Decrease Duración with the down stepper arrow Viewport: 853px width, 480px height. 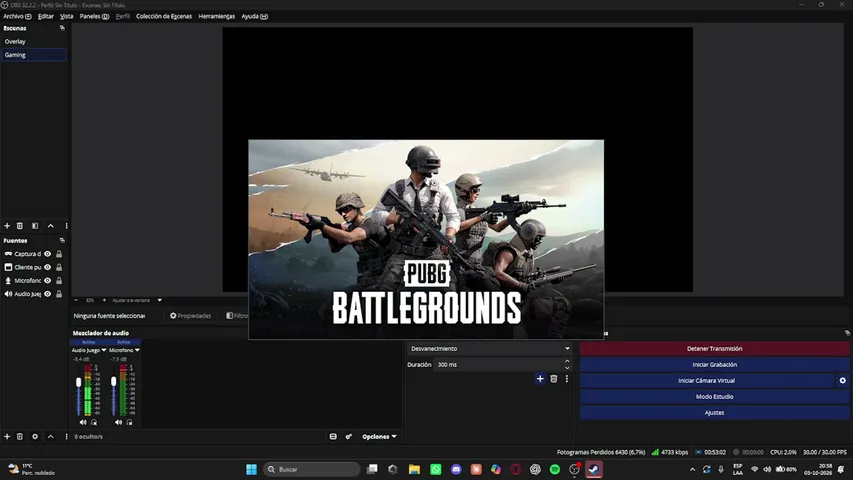pyautogui.click(x=567, y=368)
